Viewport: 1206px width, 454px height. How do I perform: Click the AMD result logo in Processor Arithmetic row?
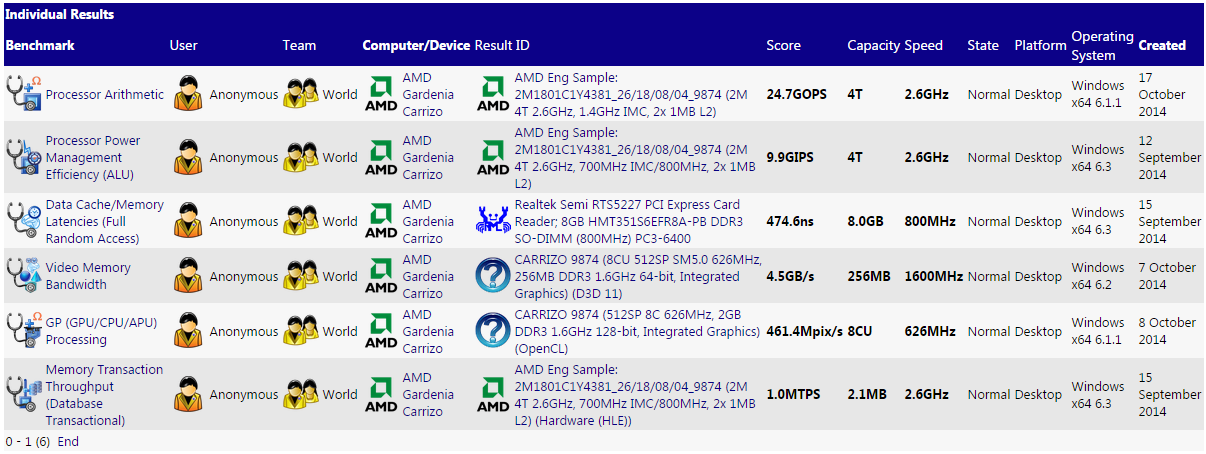[x=492, y=94]
